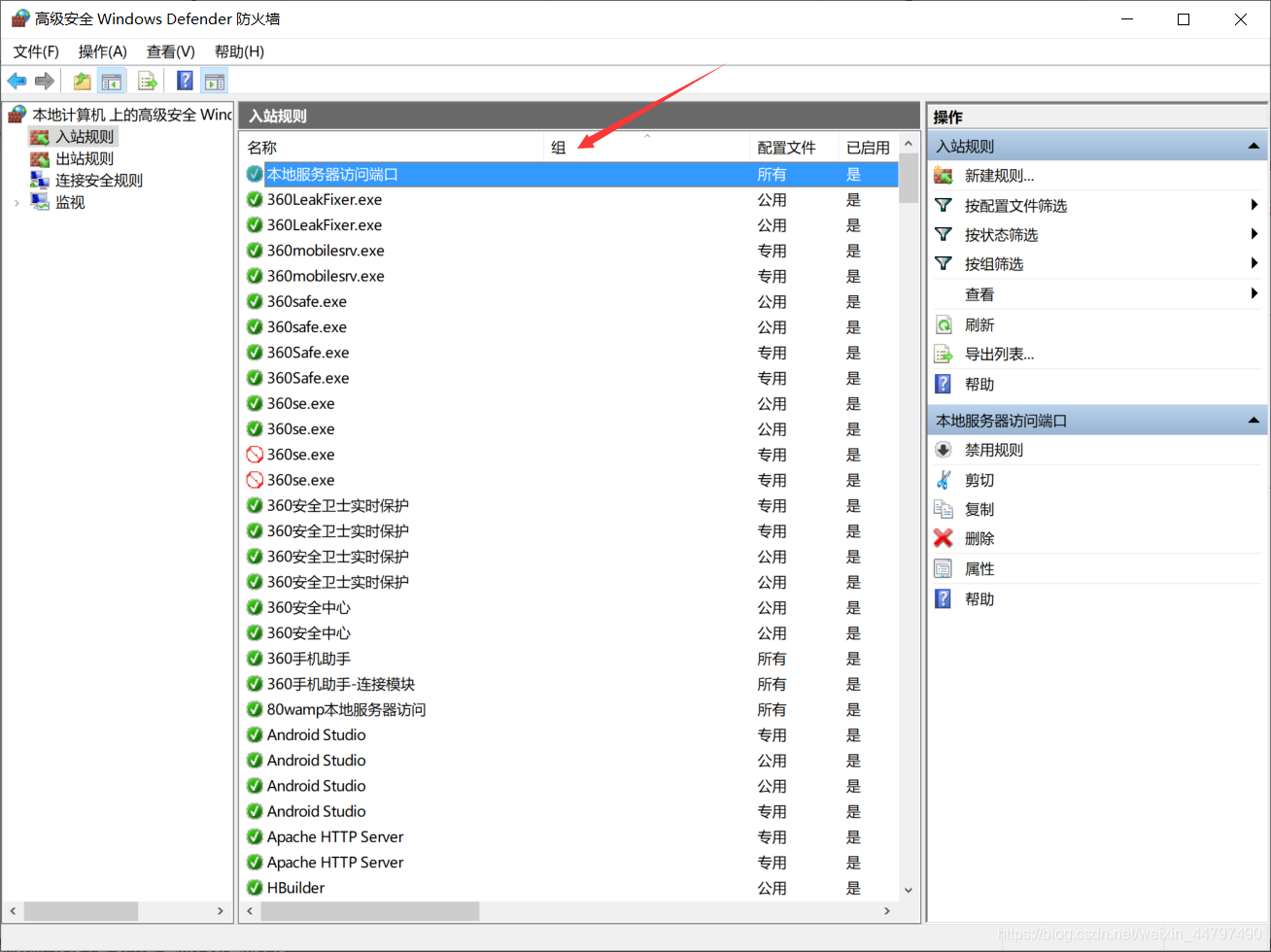Open 按配置文件筛选 filter submenu

tap(1015, 206)
